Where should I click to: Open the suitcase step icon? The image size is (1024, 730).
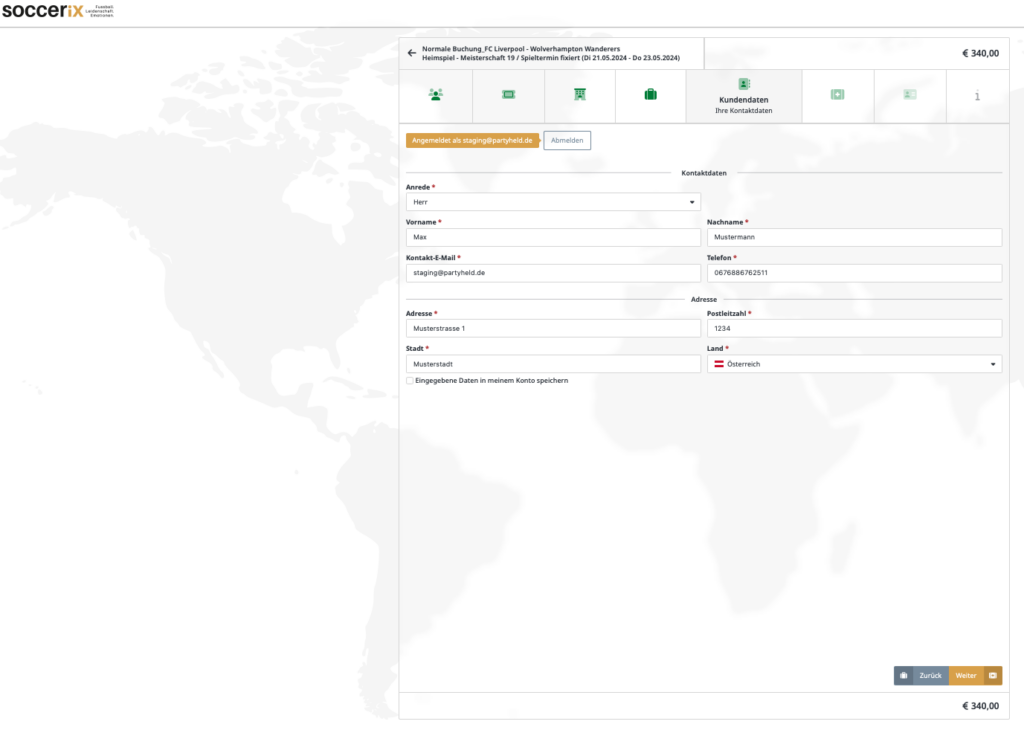click(x=650, y=95)
